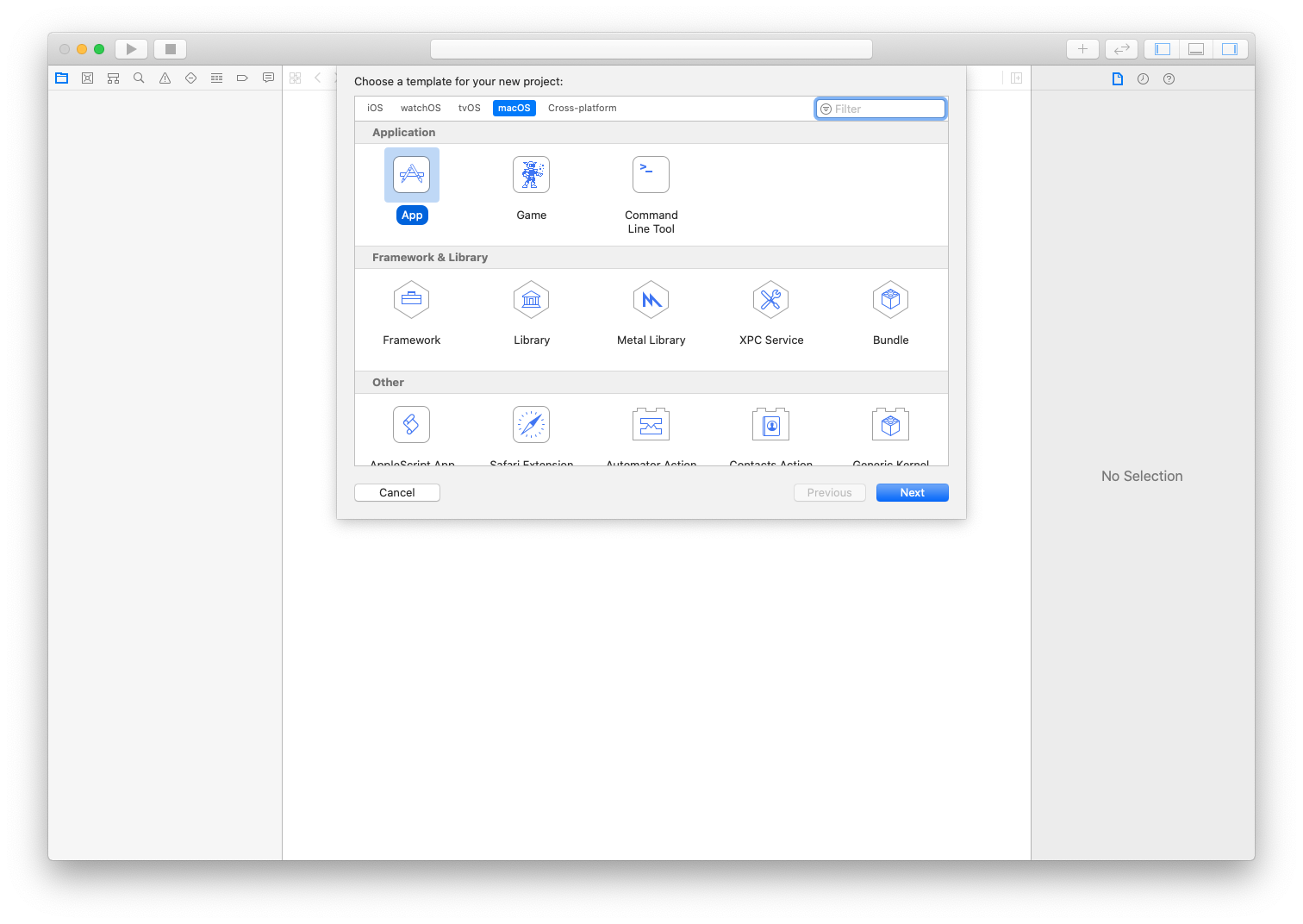Switch to the Cross-platform tab
Screen dimensions: 1303x924
pyautogui.click(x=583, y=109)
